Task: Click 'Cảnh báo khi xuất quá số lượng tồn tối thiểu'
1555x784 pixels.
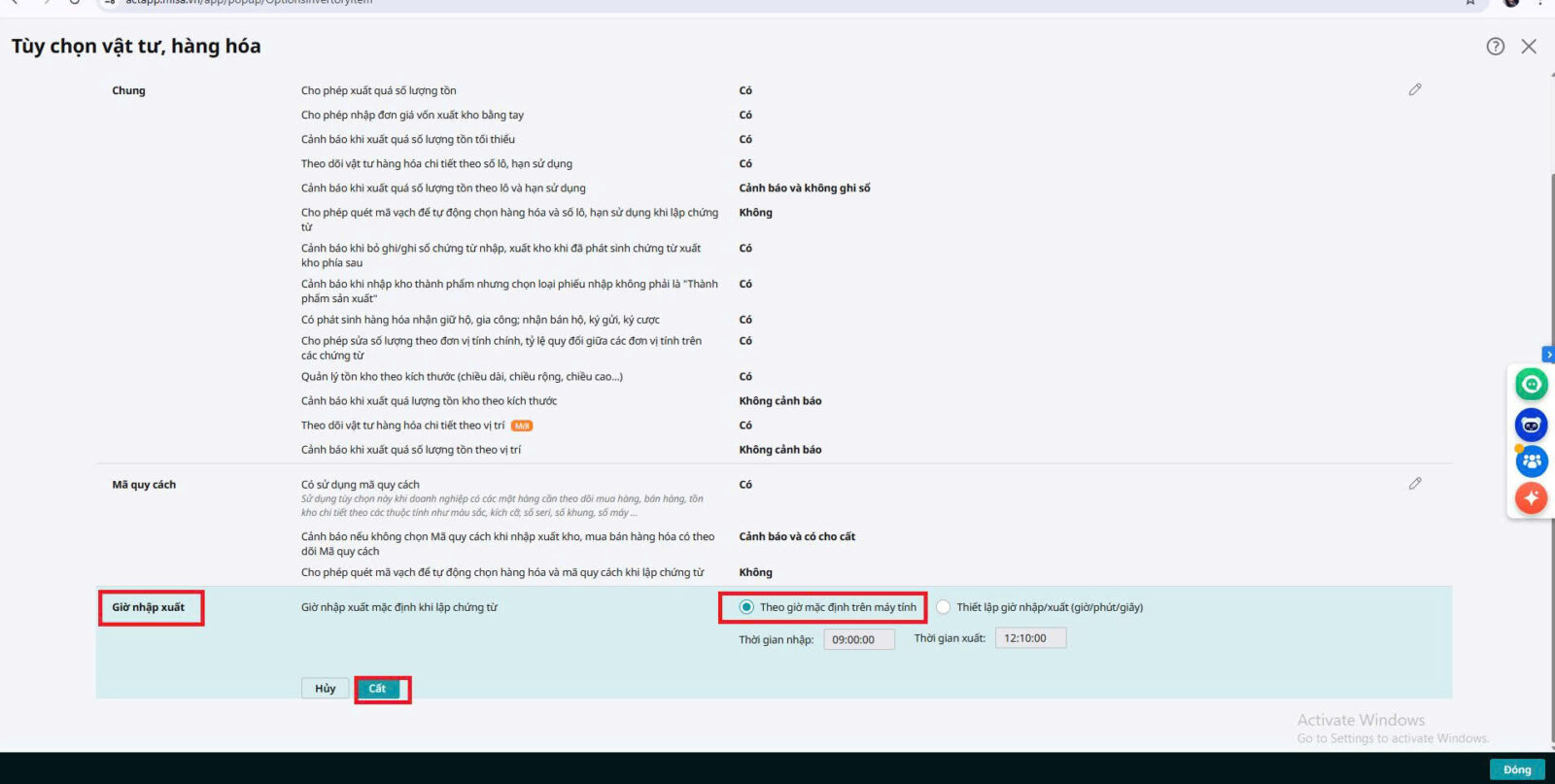Action: click(x=408, y=139)
